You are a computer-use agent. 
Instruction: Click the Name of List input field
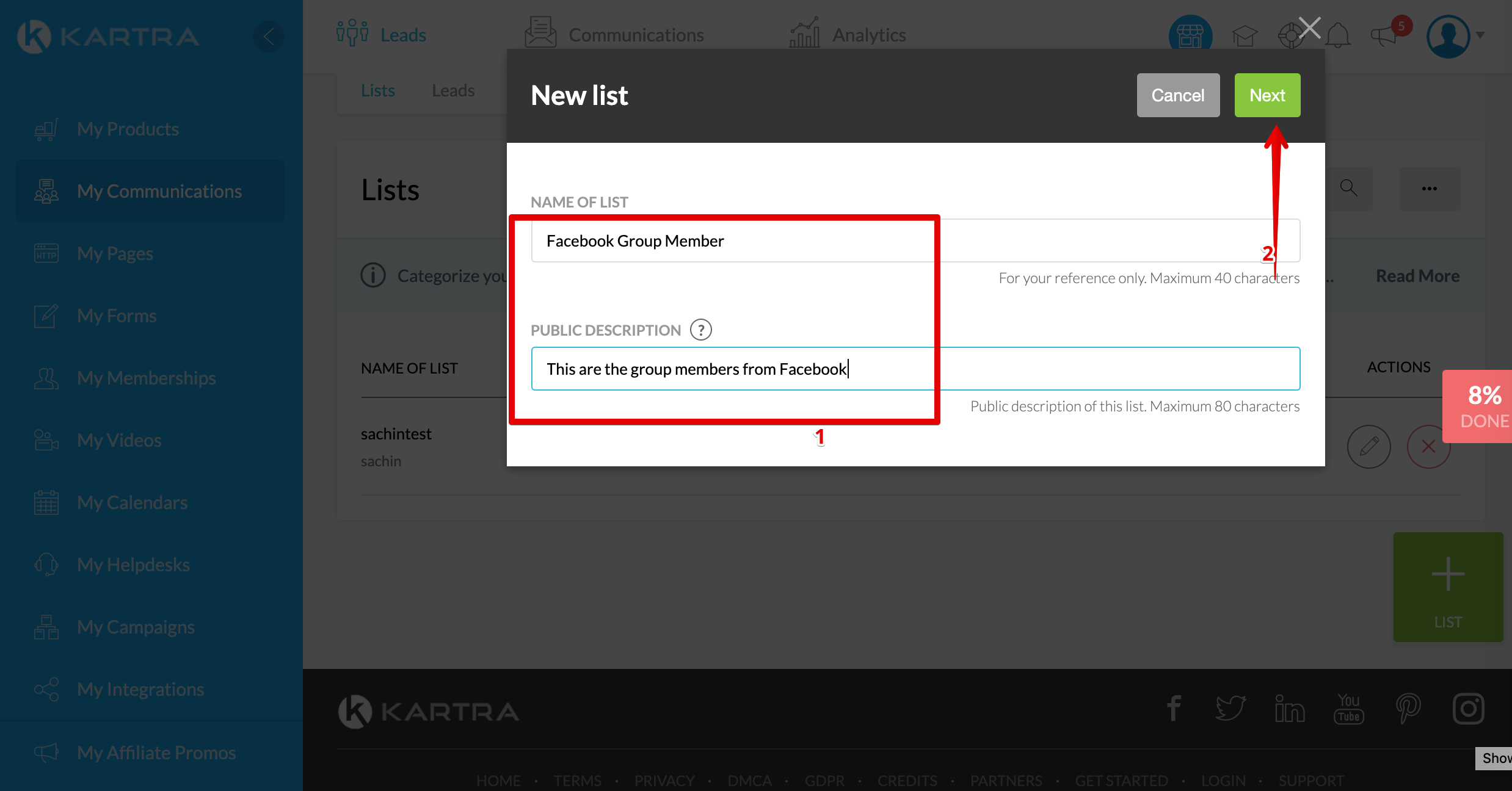[x=915, y=241]
